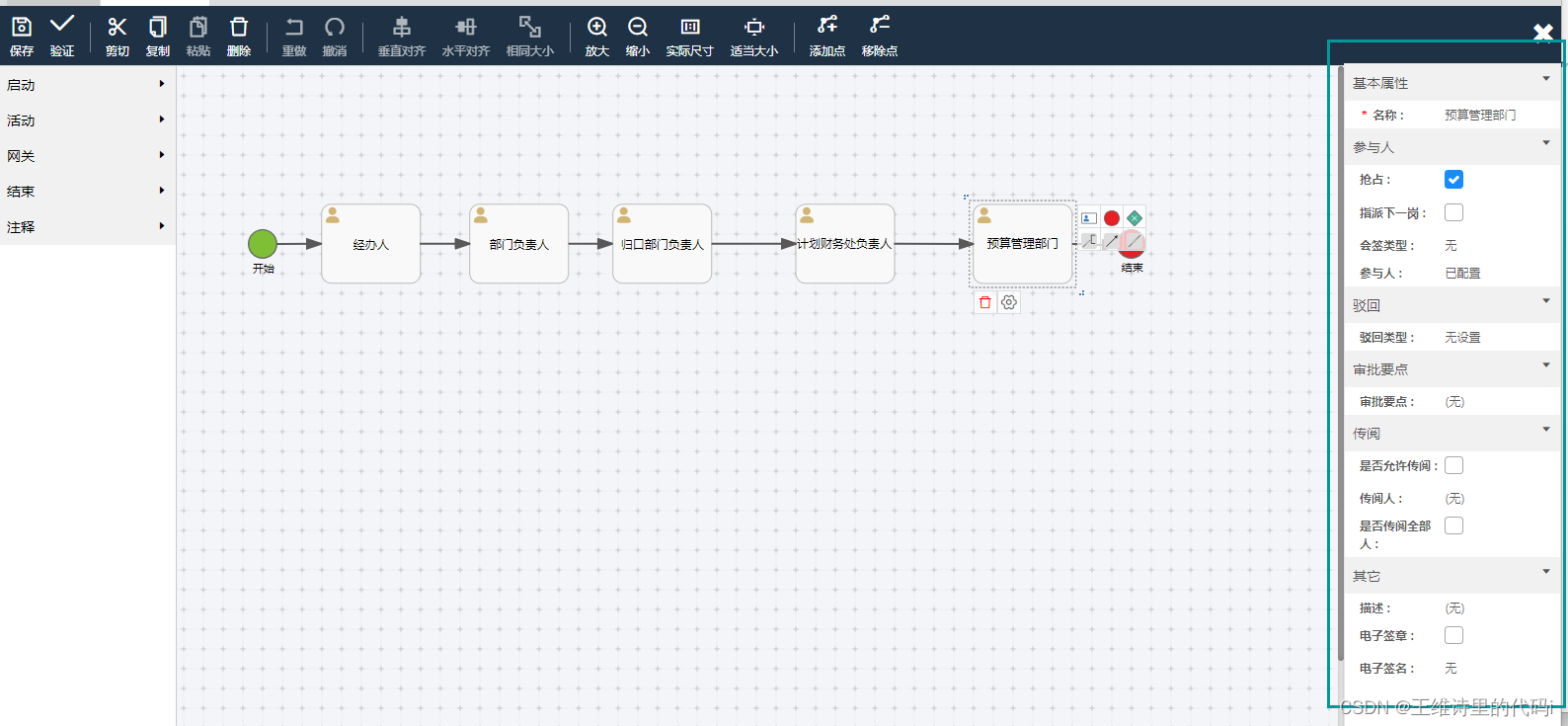
Task: Click the properties panel scrollbar
Action: click(x=1340, y=363)
